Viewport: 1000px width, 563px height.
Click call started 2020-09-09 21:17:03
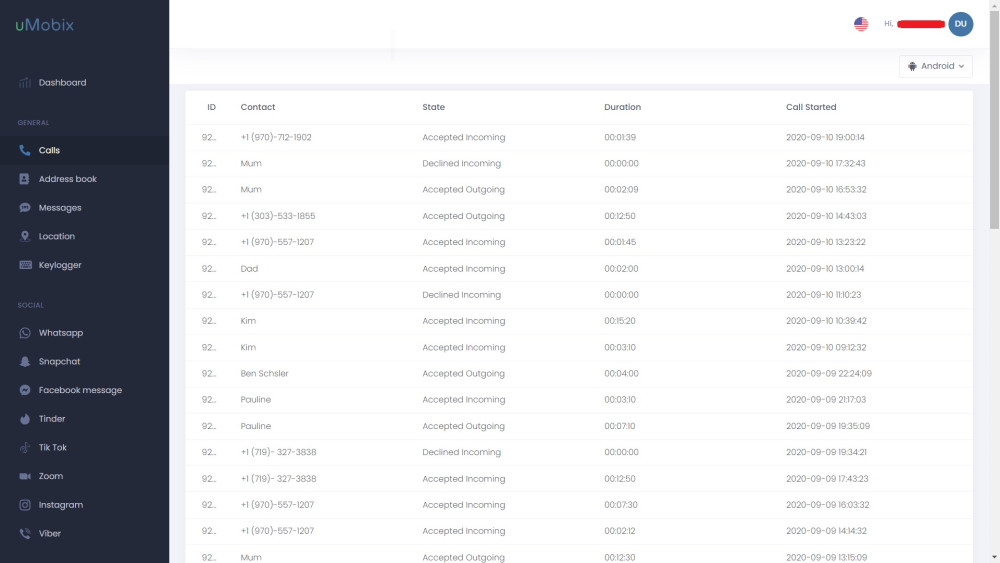point(826,399)
